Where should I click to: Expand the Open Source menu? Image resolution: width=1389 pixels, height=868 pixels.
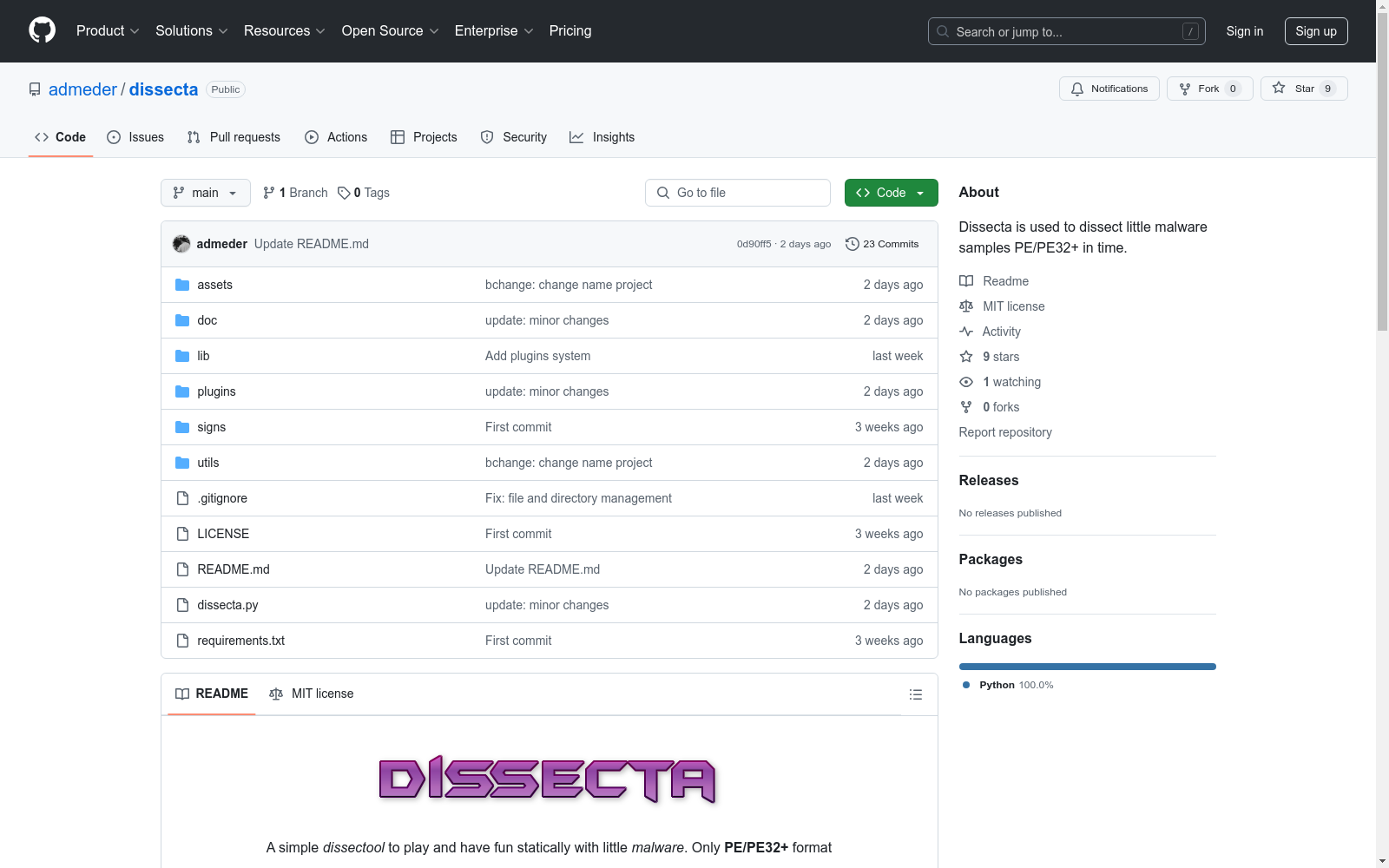(391, 30)
